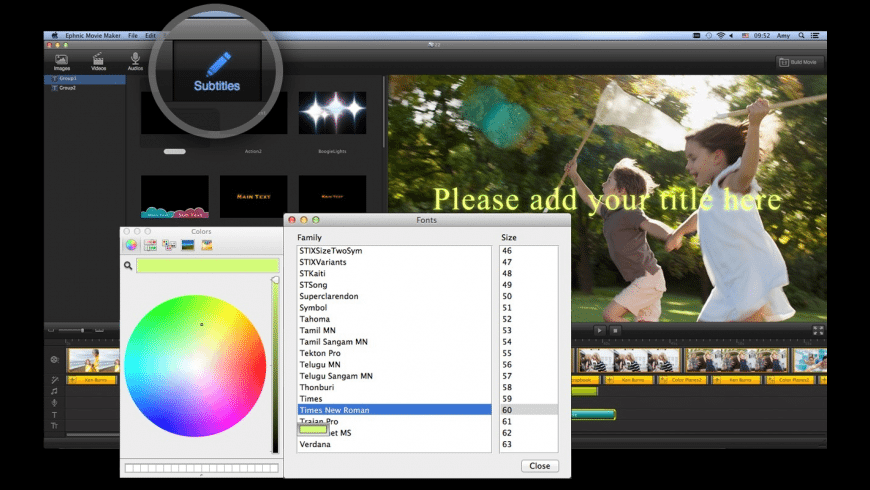
Task: Click the music track note icon
Action: click(54, 391)
